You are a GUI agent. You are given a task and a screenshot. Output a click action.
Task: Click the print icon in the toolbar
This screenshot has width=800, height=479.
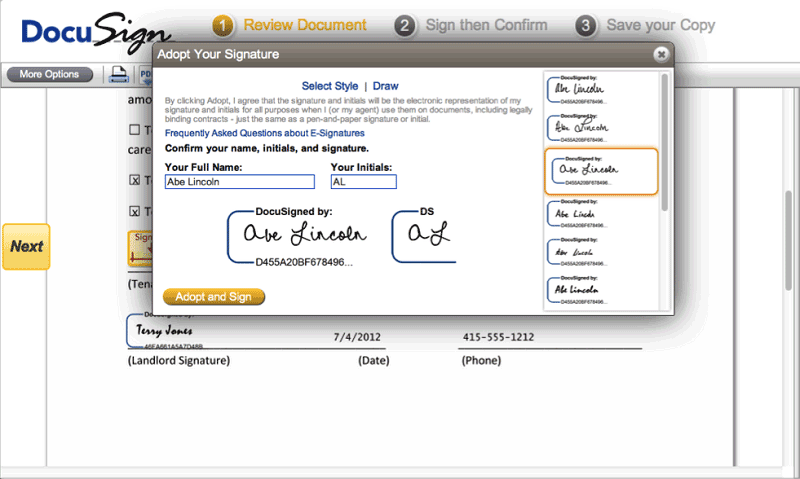pyautogui.click(x=119, y=74)
